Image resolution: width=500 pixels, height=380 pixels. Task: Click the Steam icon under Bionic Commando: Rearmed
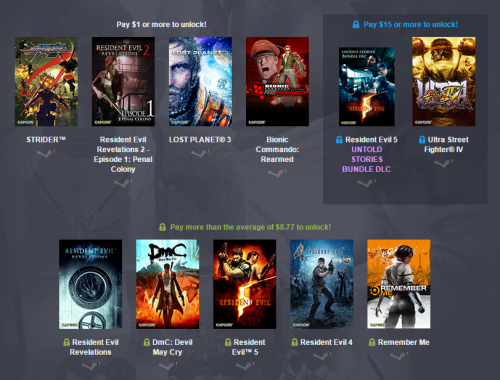coord(277,173)
